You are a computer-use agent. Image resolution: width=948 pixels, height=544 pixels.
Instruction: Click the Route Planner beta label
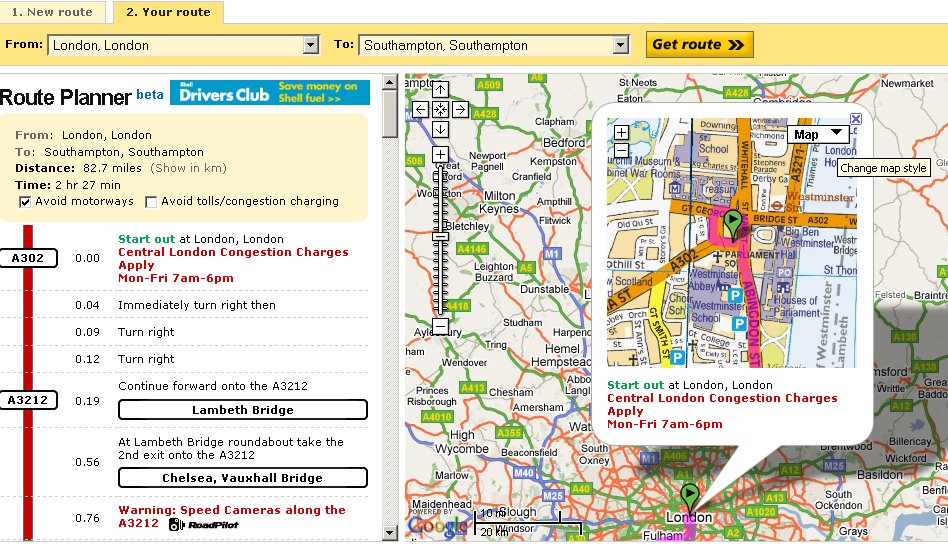click(82, 97)
